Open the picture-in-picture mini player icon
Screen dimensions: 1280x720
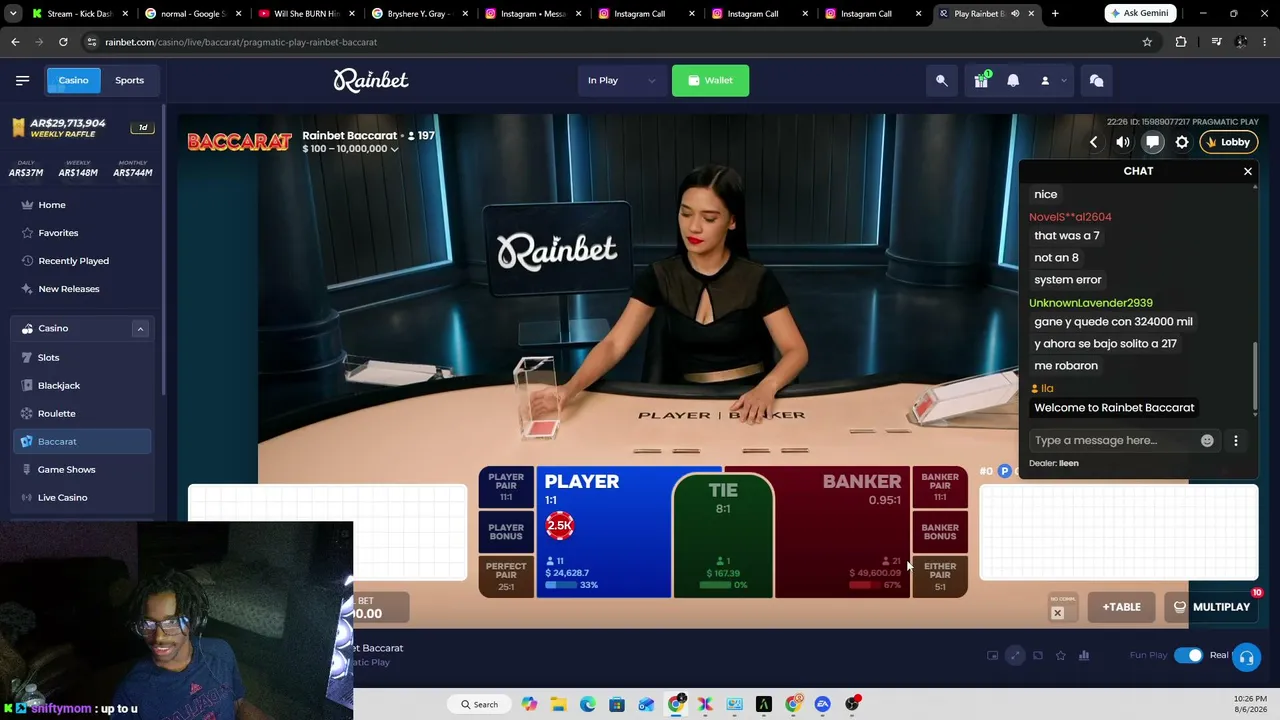992,655
